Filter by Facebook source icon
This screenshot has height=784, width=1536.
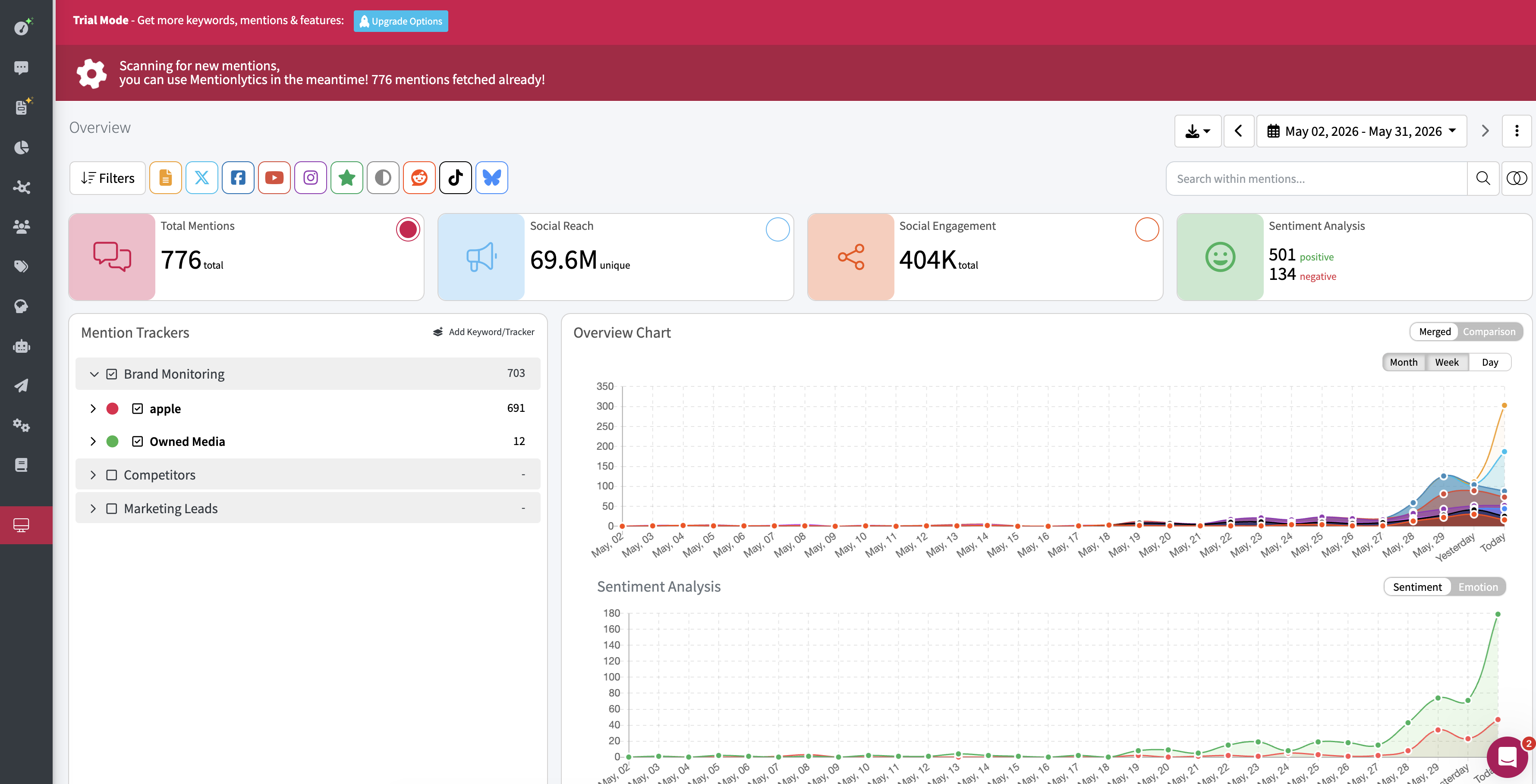[238, 178]
